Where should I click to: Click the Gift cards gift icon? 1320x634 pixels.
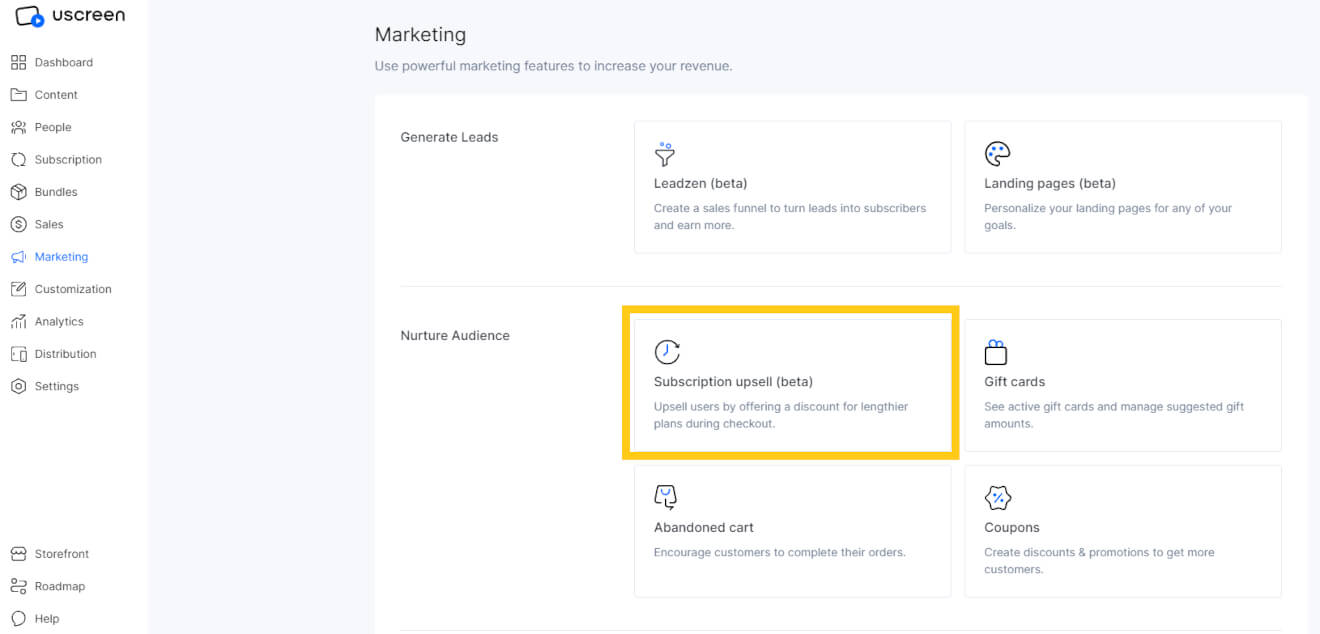(996, 352)
